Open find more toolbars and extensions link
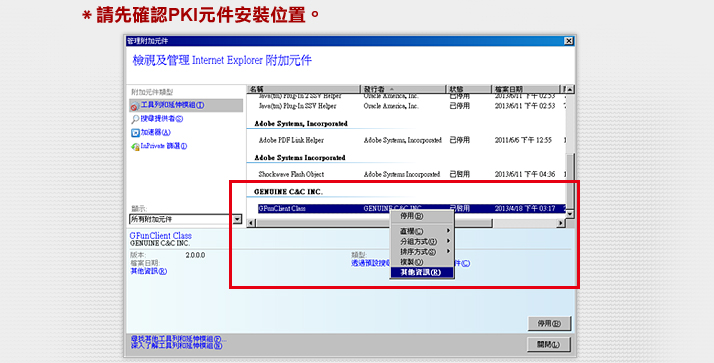This screenshot has height=363, width=714. [178, 339]
